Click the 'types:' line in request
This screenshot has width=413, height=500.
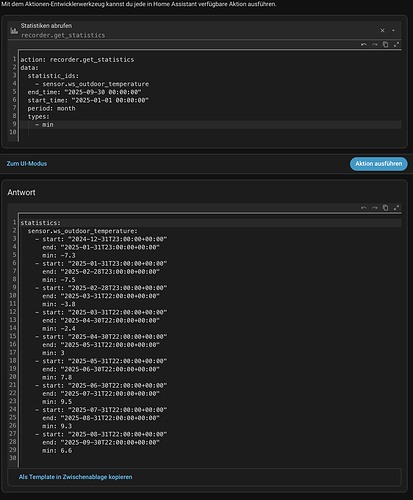[x=38, y=116]
